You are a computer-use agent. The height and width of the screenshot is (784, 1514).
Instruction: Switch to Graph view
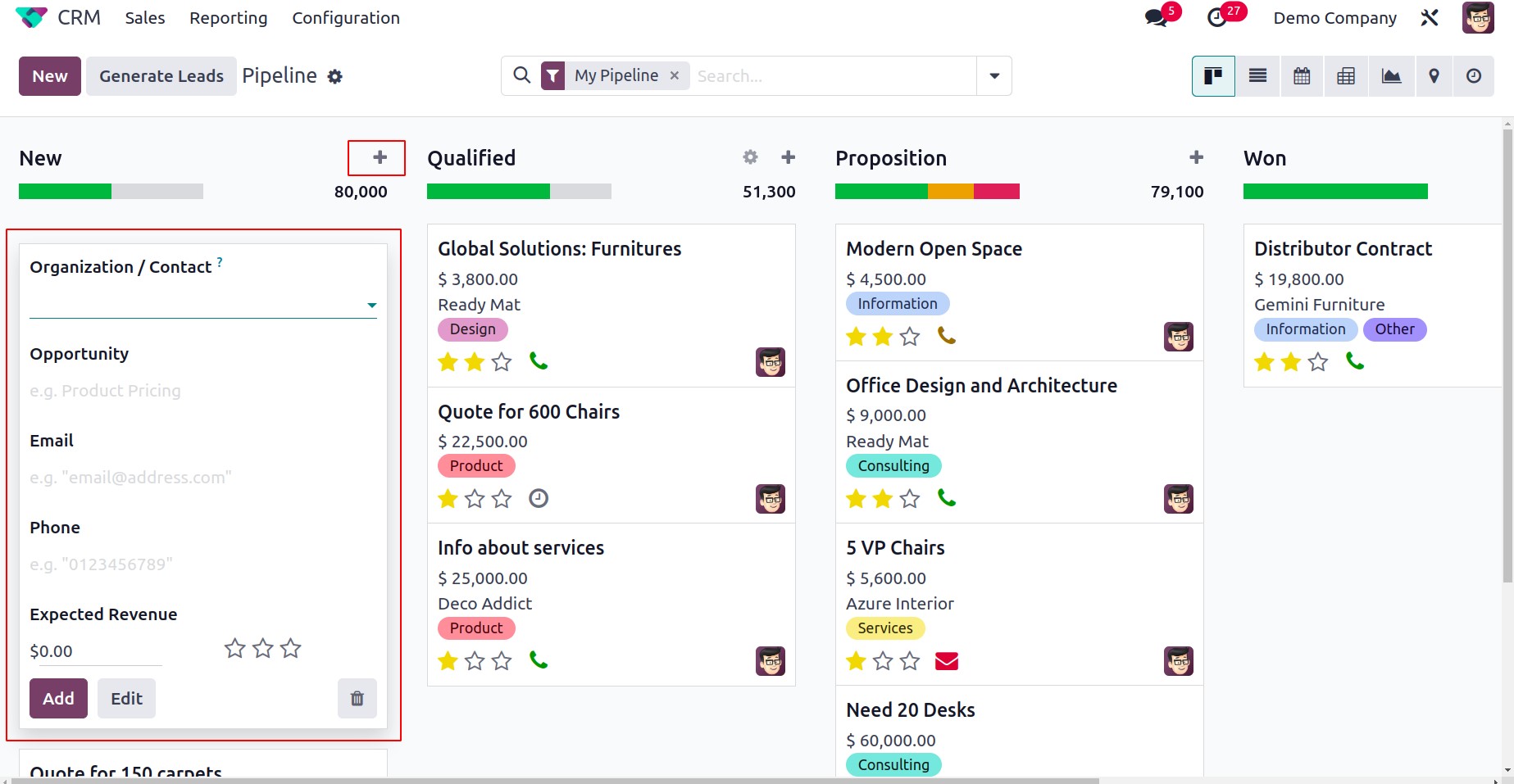pos(1391,76)
